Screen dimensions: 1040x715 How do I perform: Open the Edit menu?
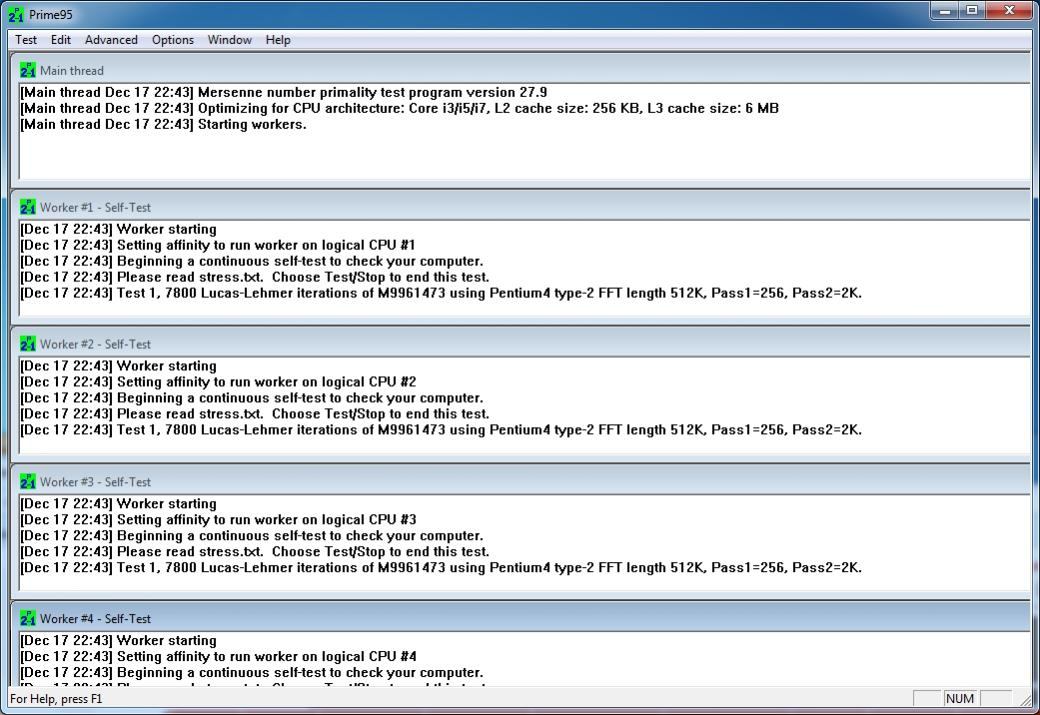coord(60,40)
